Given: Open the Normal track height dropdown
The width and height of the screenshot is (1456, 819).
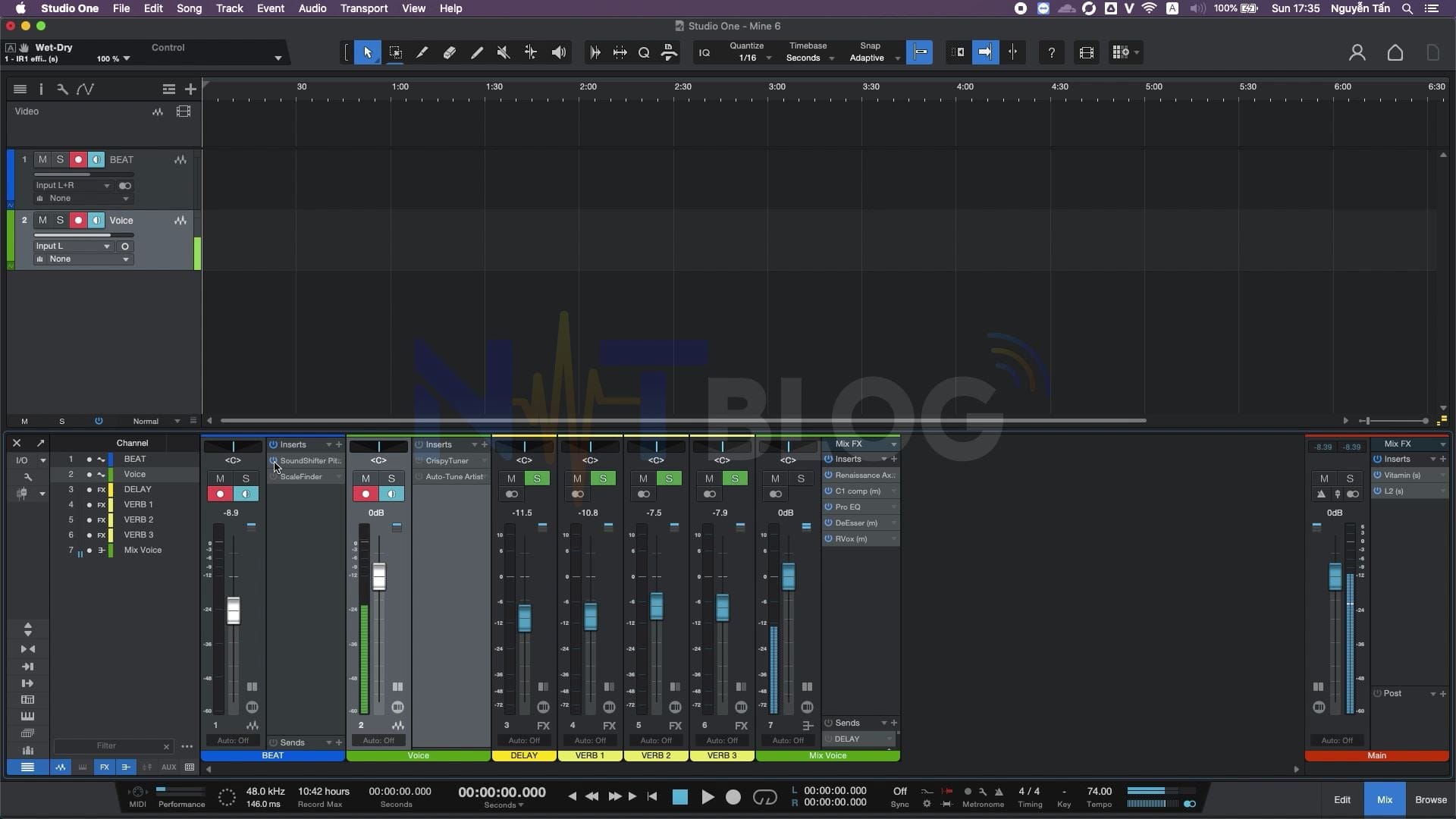Looking at the screenshot, I should (x=155, y=422).
